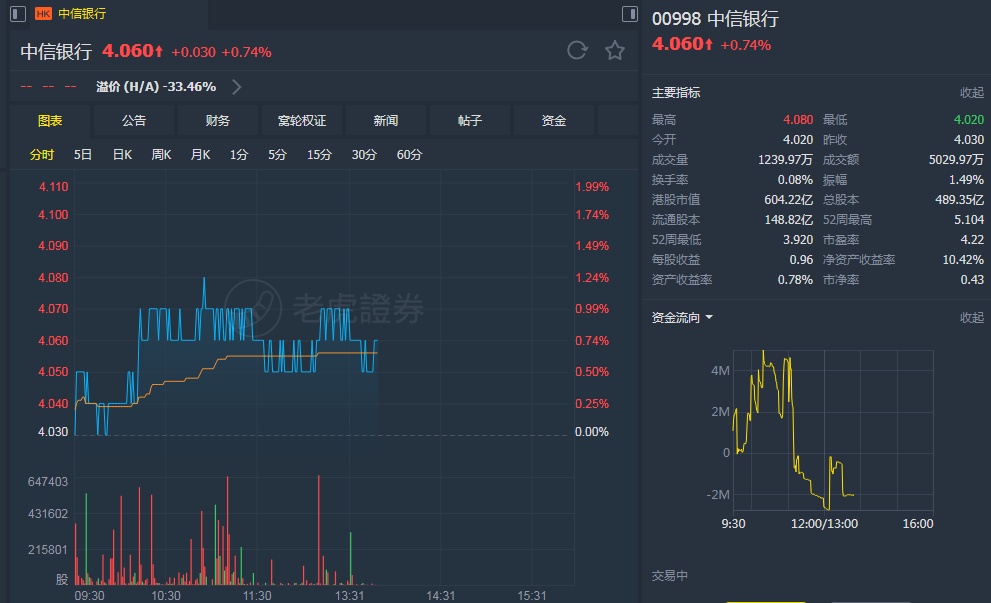Collapse the 资金流向 section

click(x=971, y=317)
